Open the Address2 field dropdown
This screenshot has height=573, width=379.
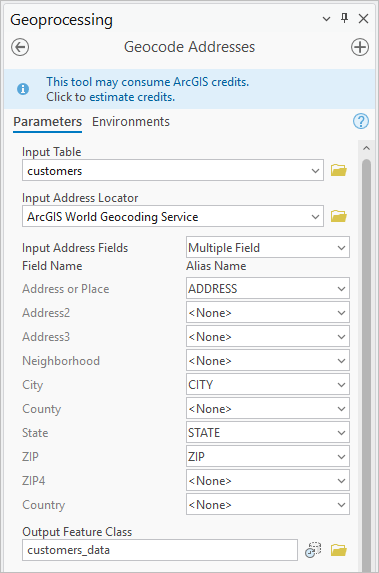click(268, 313)
